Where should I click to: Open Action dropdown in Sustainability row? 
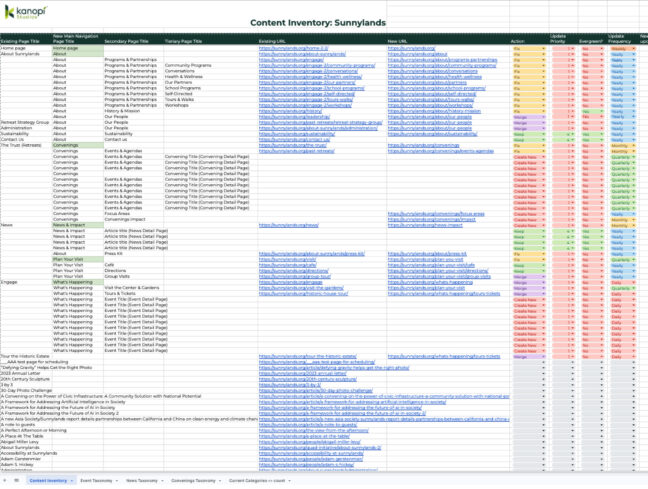coord(543,134)
